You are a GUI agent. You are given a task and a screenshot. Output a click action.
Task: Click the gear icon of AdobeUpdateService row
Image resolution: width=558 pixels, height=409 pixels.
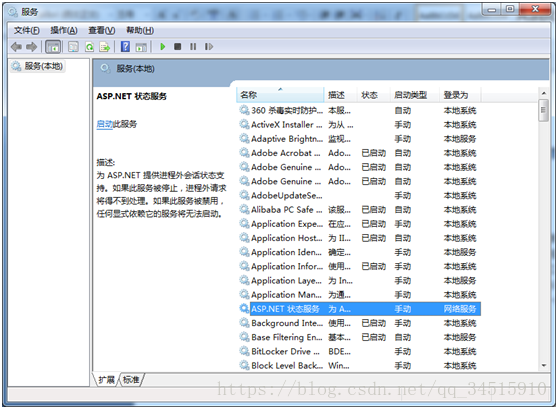[x=244, y=195]
